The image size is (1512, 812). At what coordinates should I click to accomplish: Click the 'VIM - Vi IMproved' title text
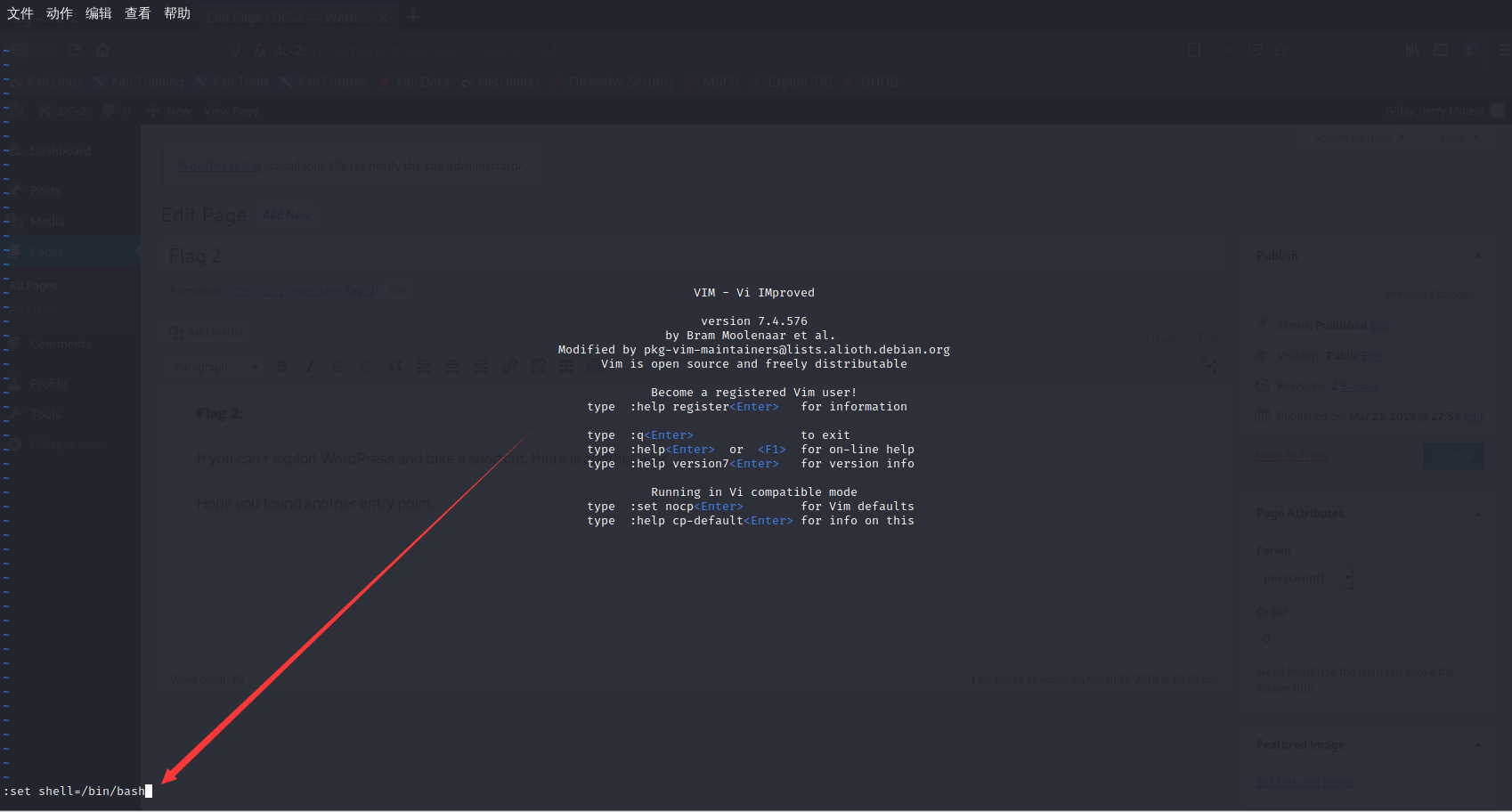pyautogui.click(x=754, y=292)
